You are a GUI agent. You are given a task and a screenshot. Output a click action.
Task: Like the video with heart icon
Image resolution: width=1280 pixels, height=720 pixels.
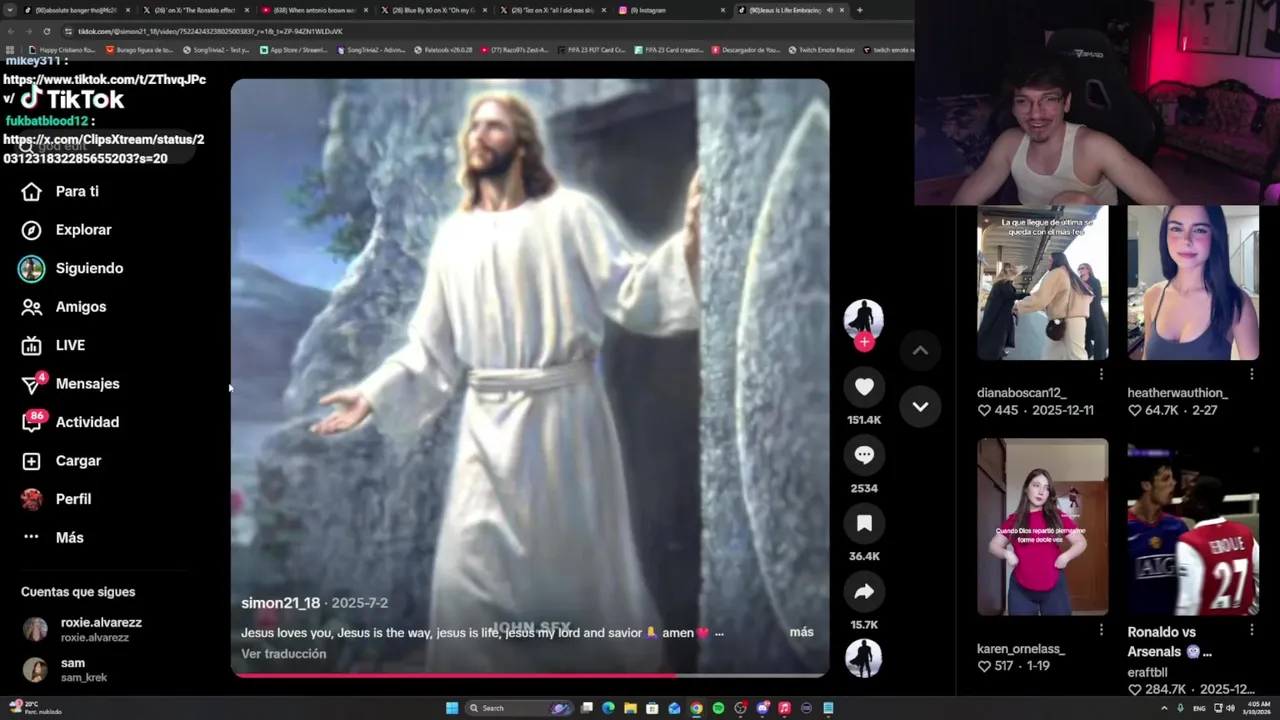tap(864, 387)
